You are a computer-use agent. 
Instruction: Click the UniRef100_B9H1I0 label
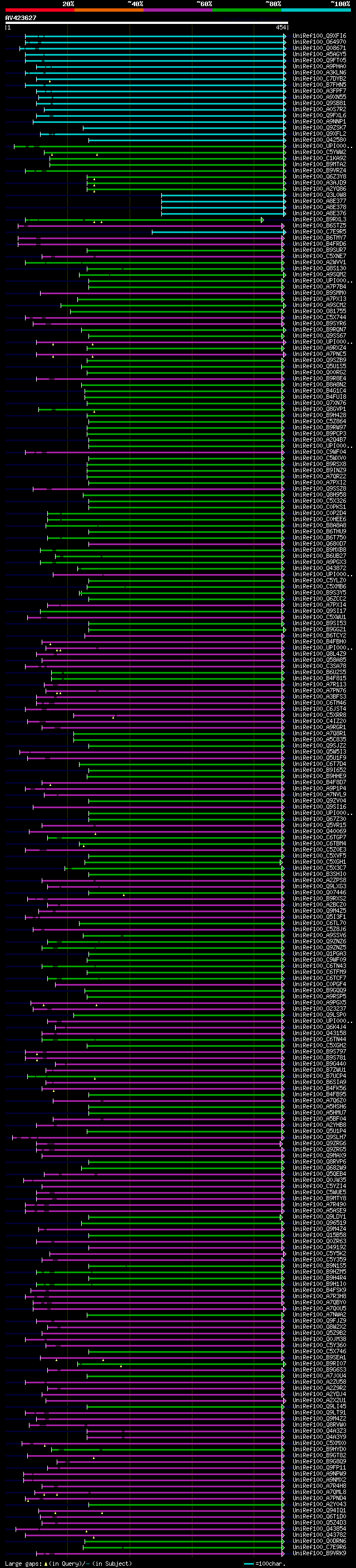(x=319, y=1284)
